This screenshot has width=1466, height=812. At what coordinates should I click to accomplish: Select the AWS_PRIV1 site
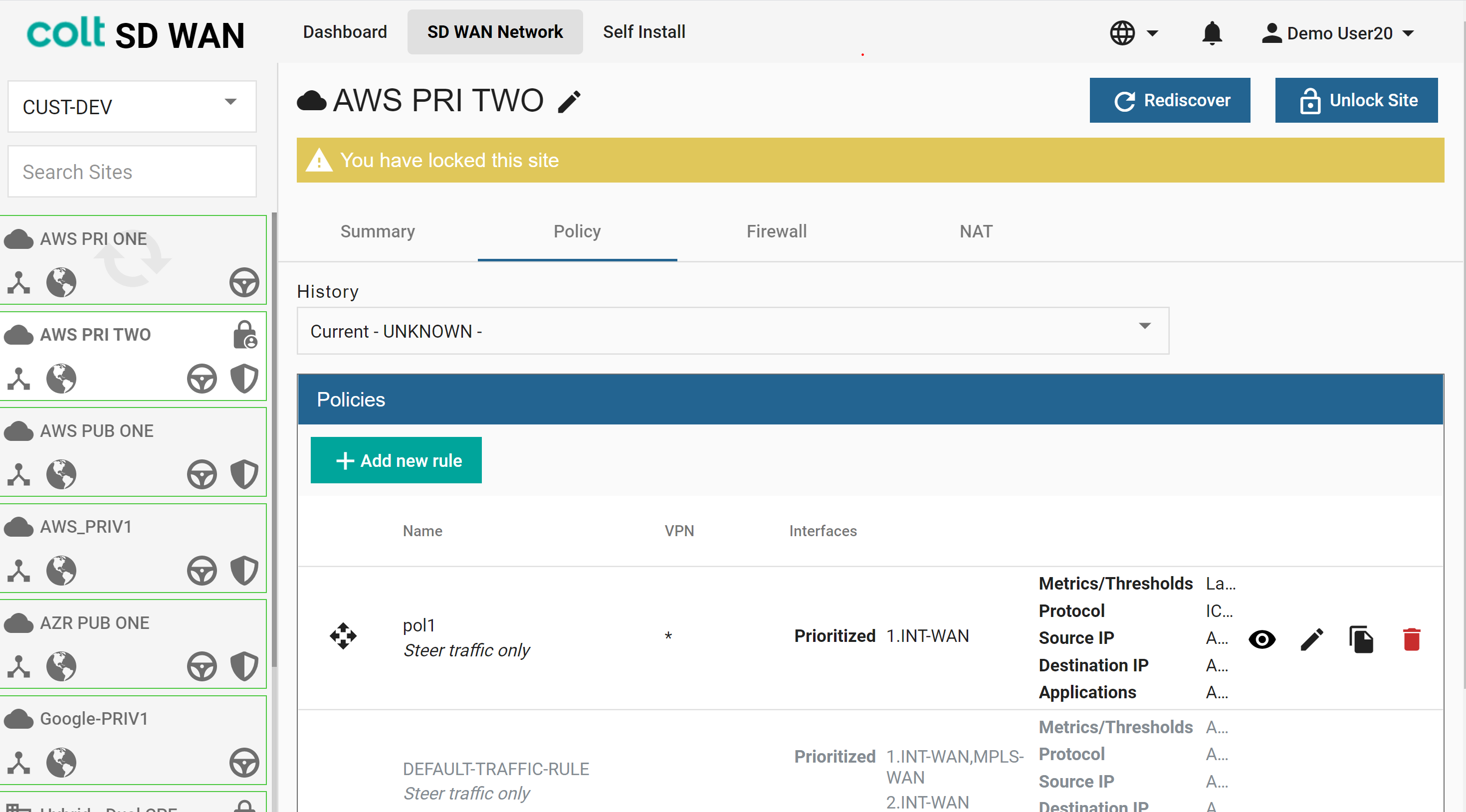[x=133, y=548]
